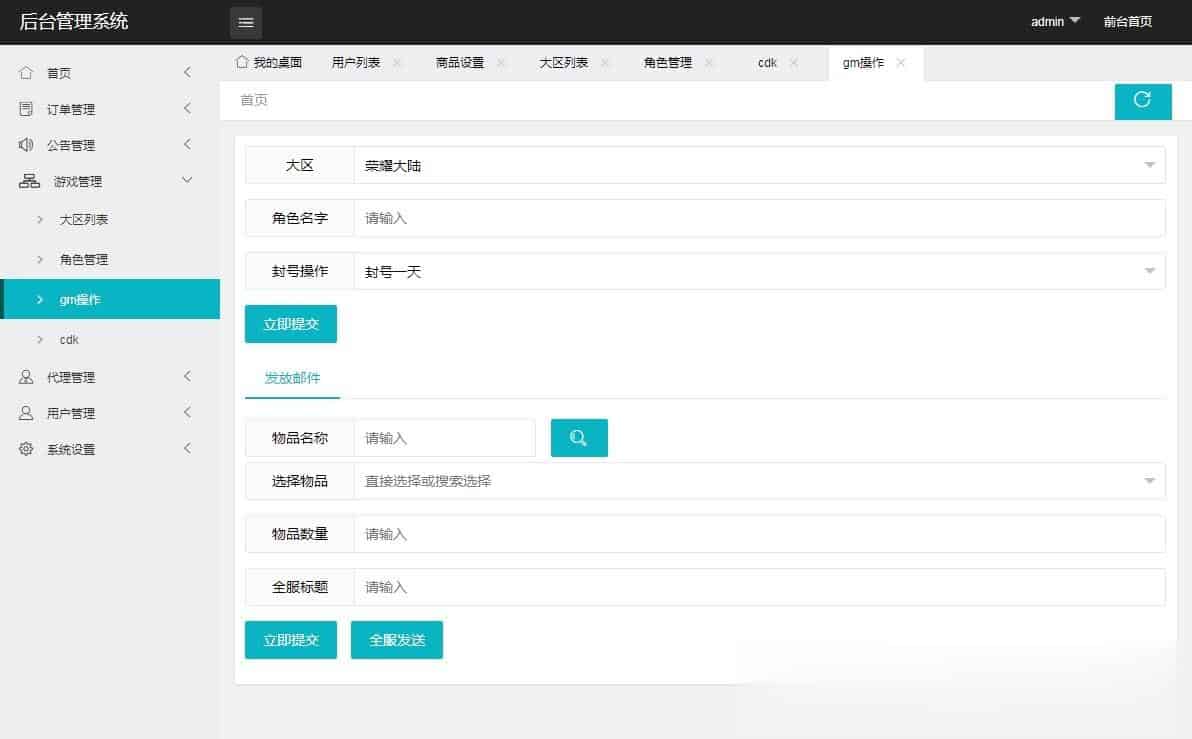The height and width of the screenshot is (739, 1192).
Task: Focus the 物品数量 input field
Action: (x=759, y=534)
